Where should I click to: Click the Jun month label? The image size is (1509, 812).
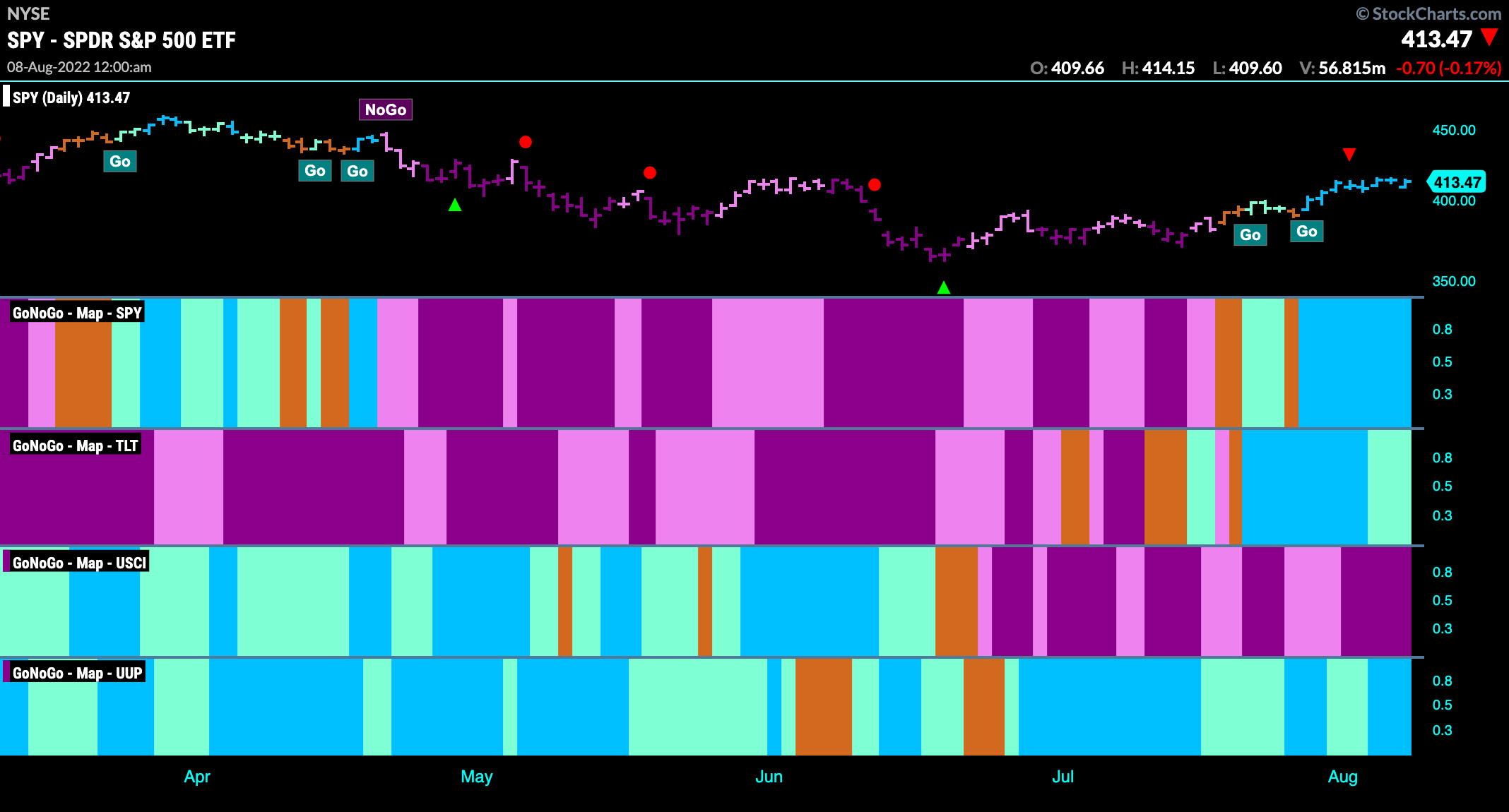coord(769,777)
